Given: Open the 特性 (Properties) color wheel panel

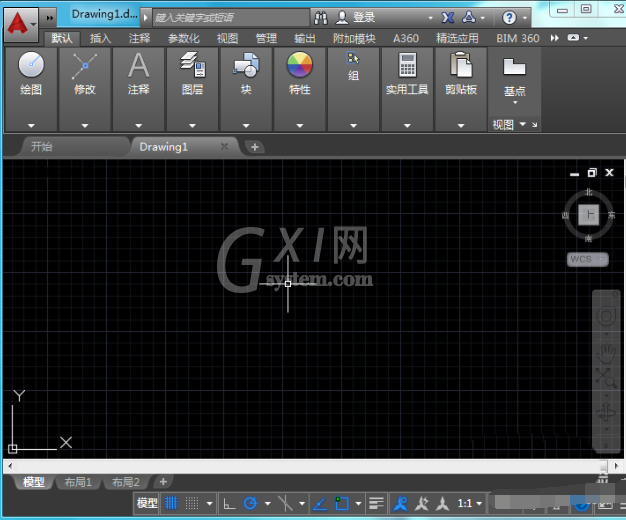Looking at the screenshot, I should pos(299,74).
